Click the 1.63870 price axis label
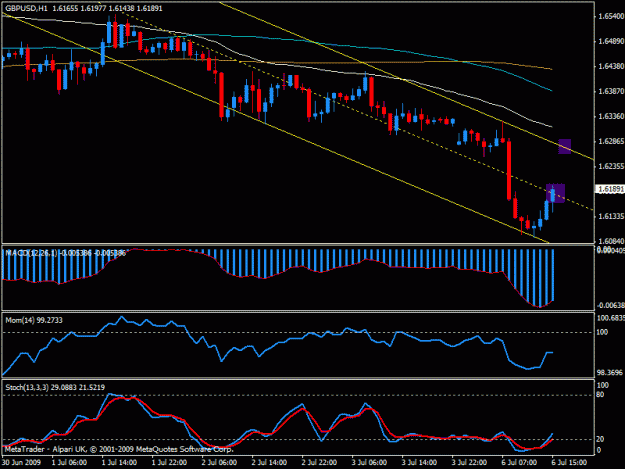 tap(611, 91)
